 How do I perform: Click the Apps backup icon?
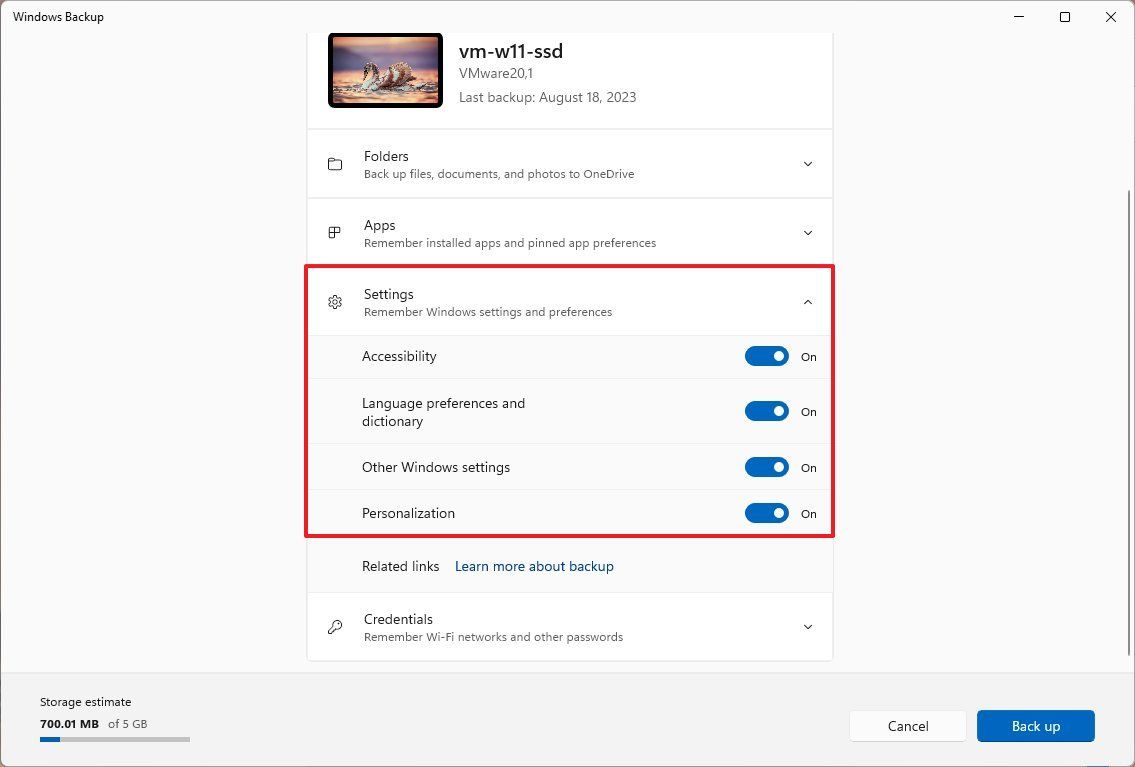(335, 232)
